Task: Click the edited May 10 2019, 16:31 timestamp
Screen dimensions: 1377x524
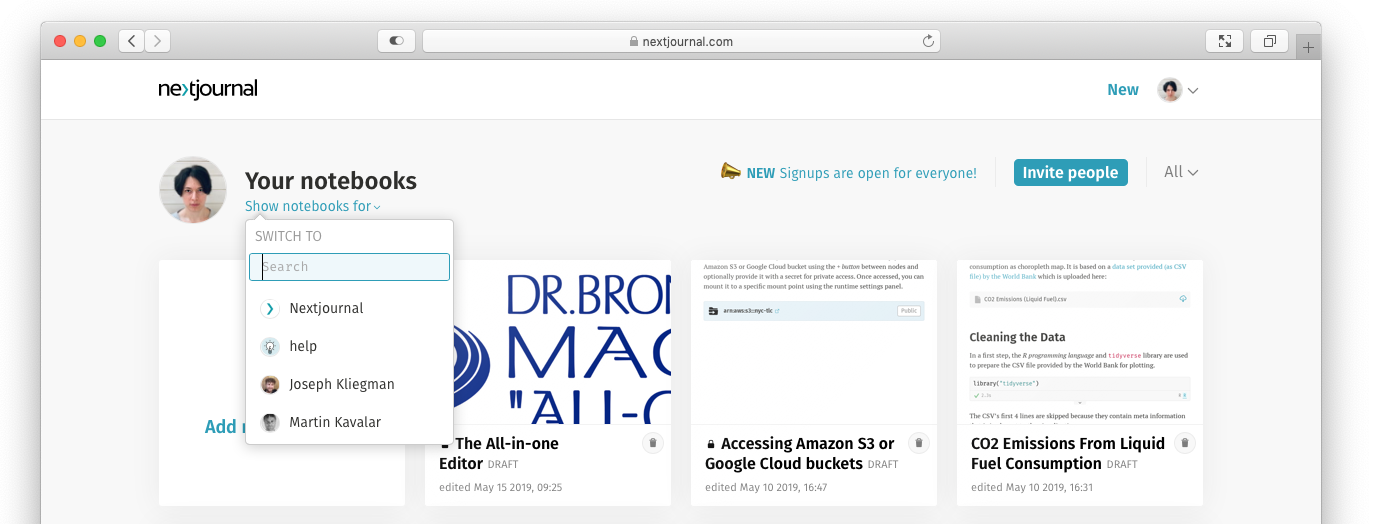Action: pyautogui.click(x=1032, y=488)
